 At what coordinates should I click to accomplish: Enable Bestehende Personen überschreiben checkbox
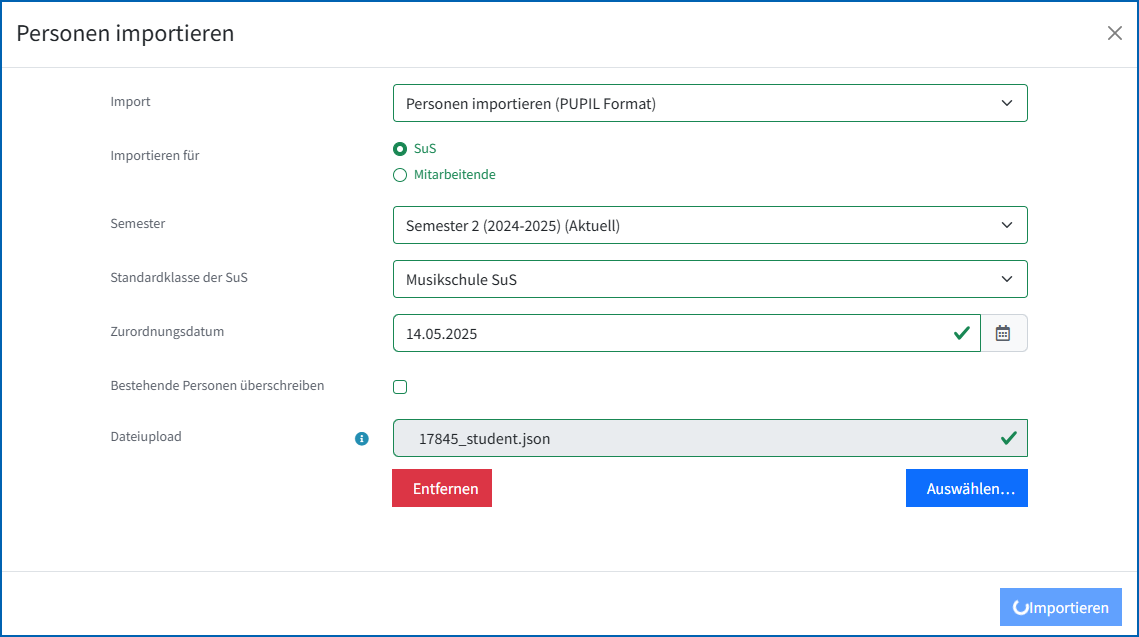tap(400, 387)
